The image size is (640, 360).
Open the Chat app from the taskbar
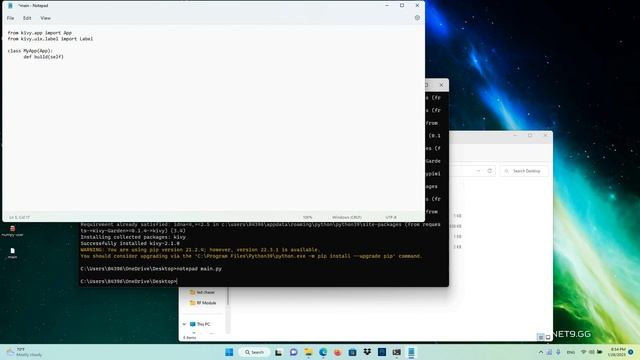coord(293,352)
